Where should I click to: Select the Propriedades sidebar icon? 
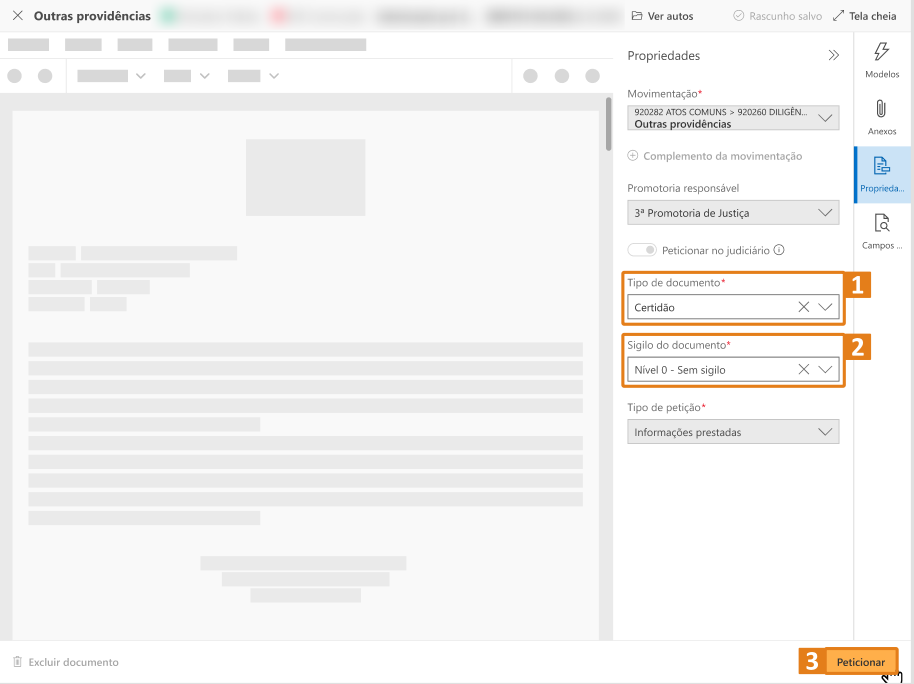coord(881,174)
